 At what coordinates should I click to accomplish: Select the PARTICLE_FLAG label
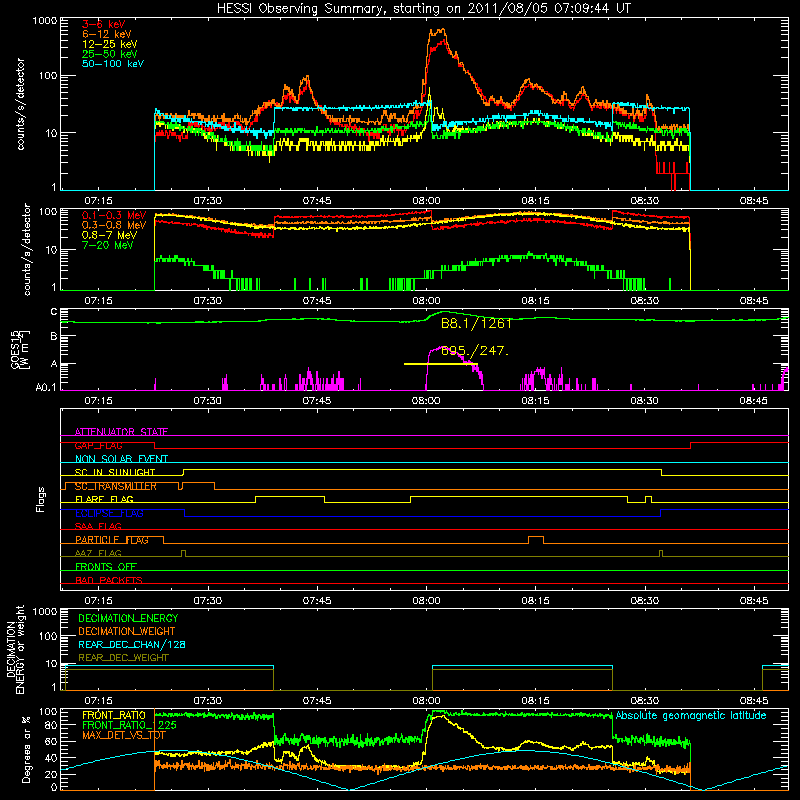[x=112, y=540]
